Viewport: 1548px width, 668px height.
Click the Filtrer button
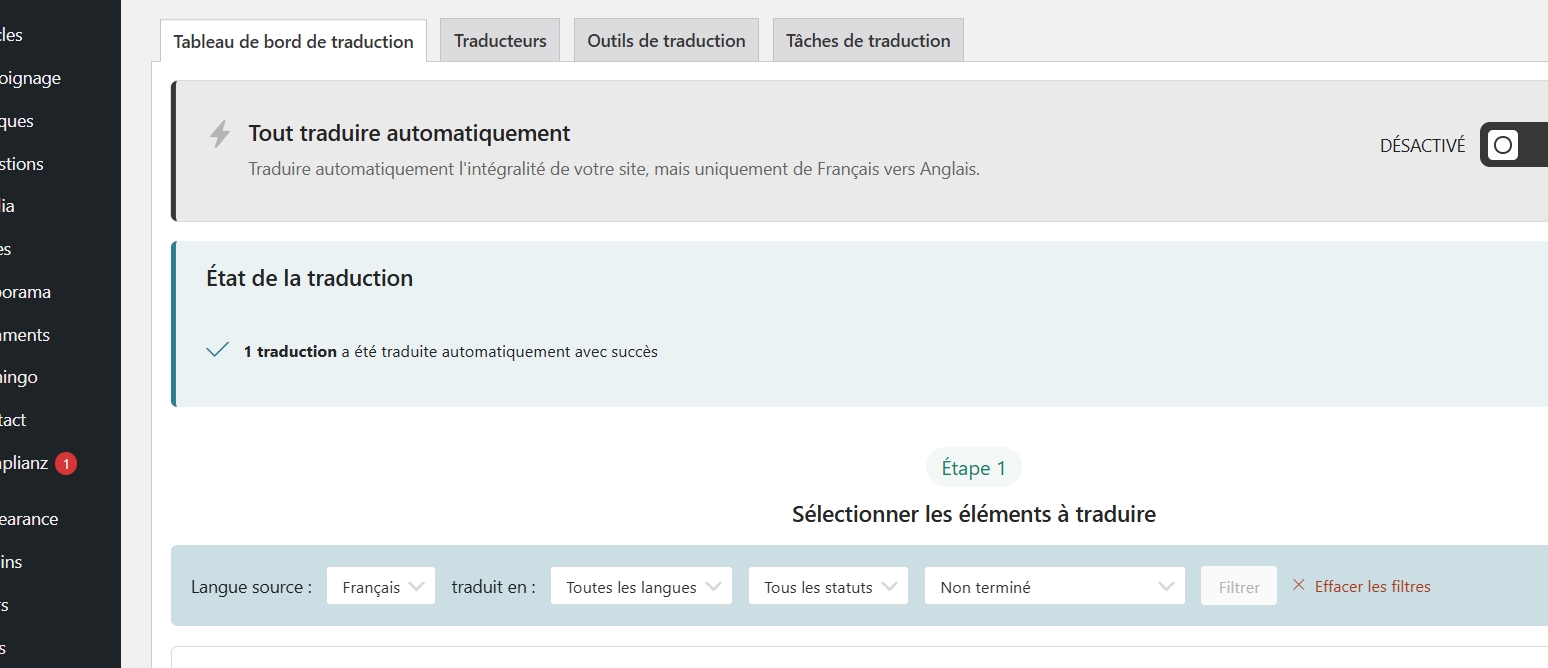pos(1239,587)
